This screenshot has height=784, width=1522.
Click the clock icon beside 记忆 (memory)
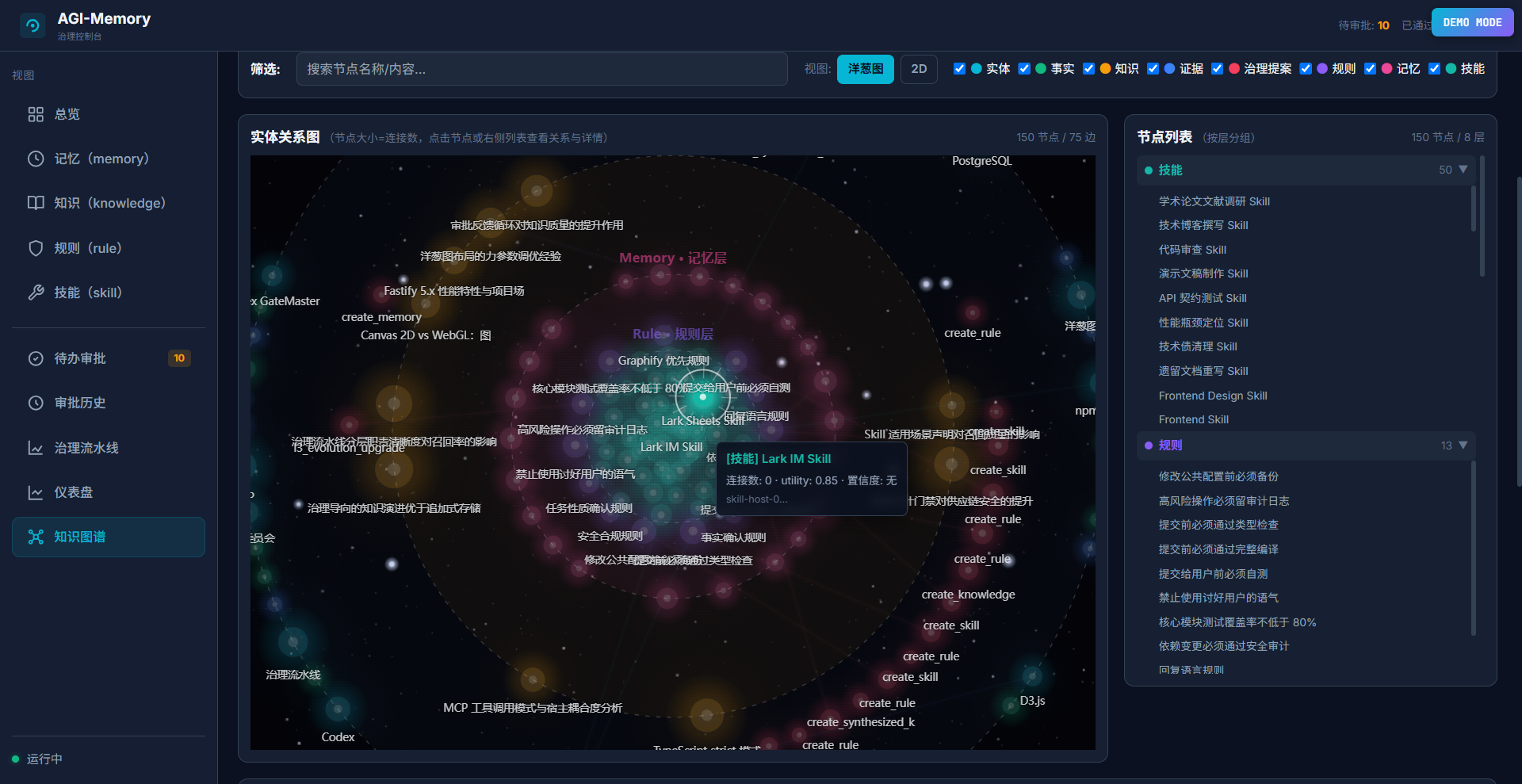[36, 159]
